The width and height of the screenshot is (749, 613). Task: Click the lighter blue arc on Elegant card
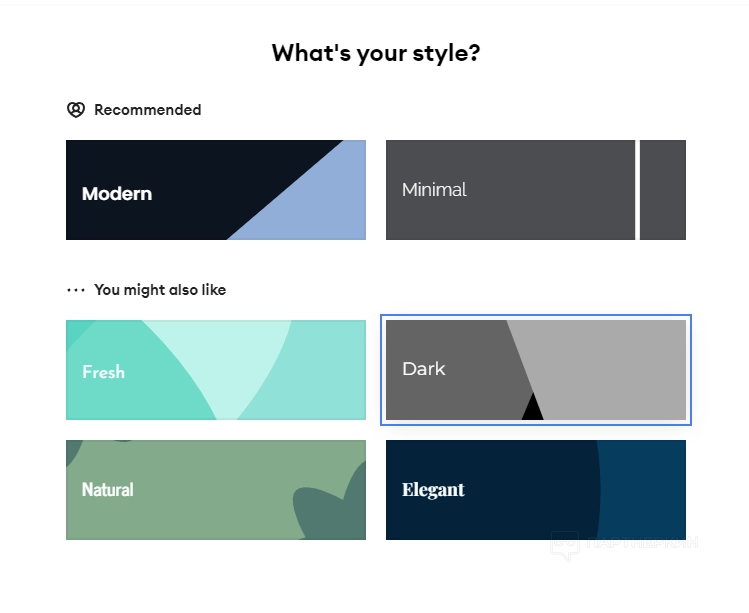(x=645, y=490)
